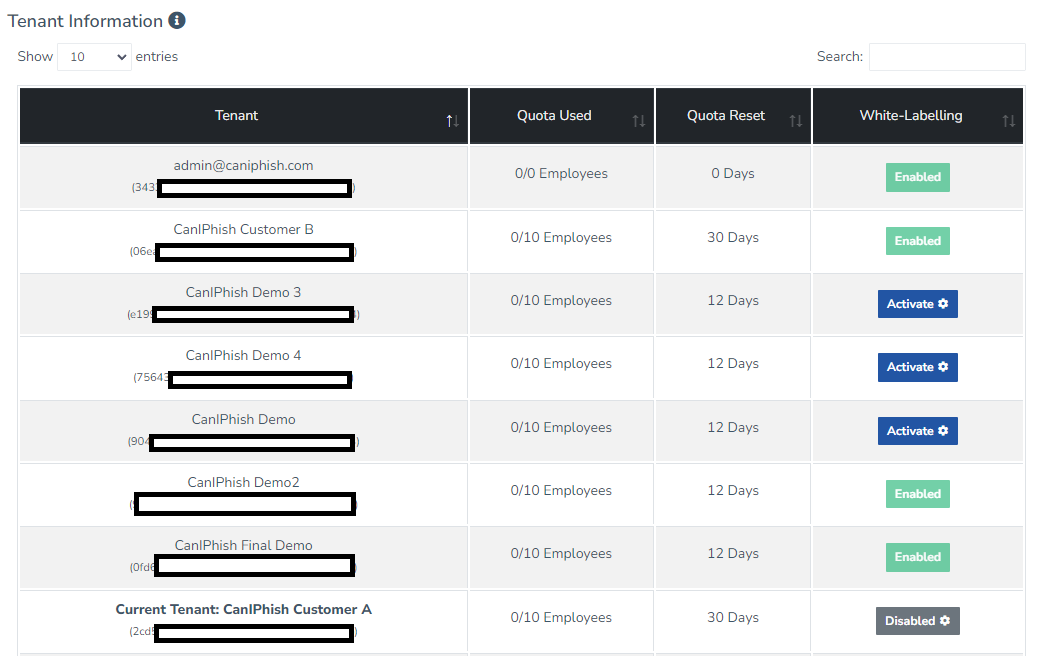
Task: Sort table using Quota Used sort icon
Action: pos(638,120)
